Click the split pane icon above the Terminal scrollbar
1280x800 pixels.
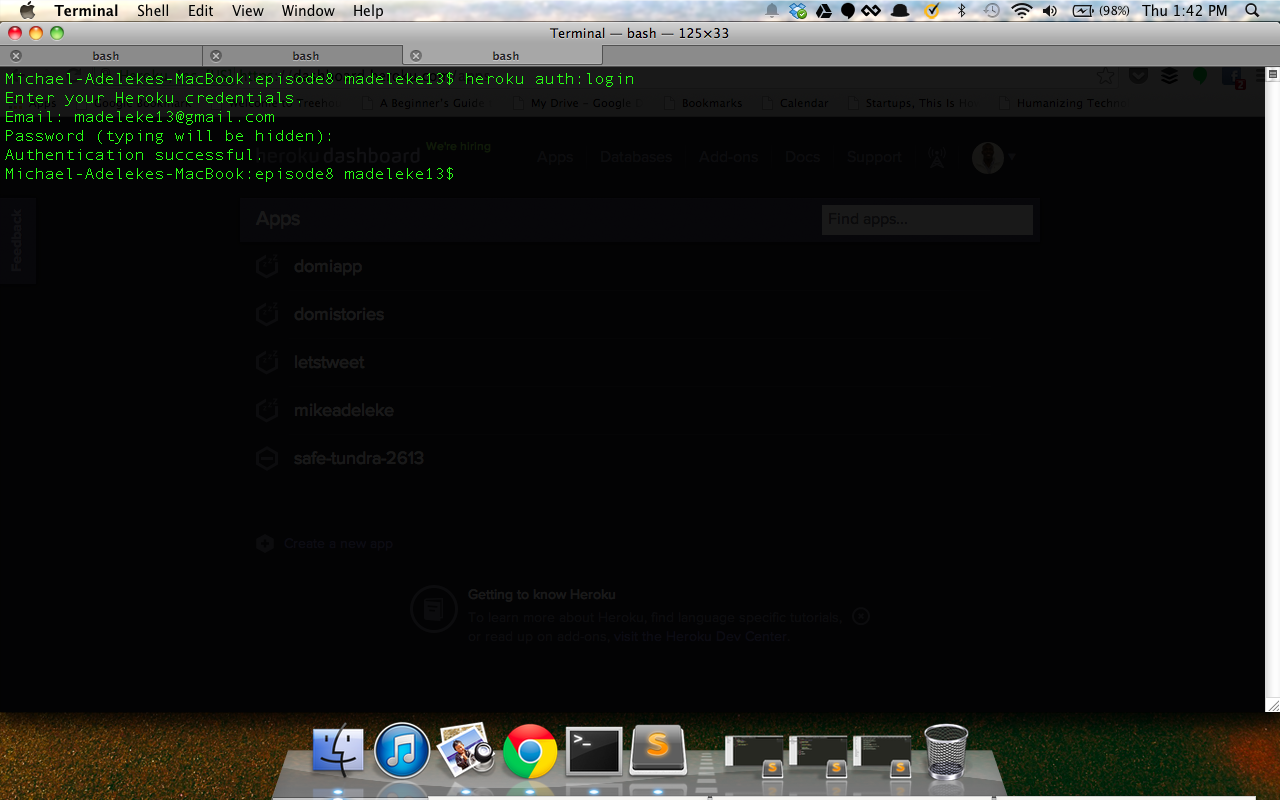(1272, 74)
